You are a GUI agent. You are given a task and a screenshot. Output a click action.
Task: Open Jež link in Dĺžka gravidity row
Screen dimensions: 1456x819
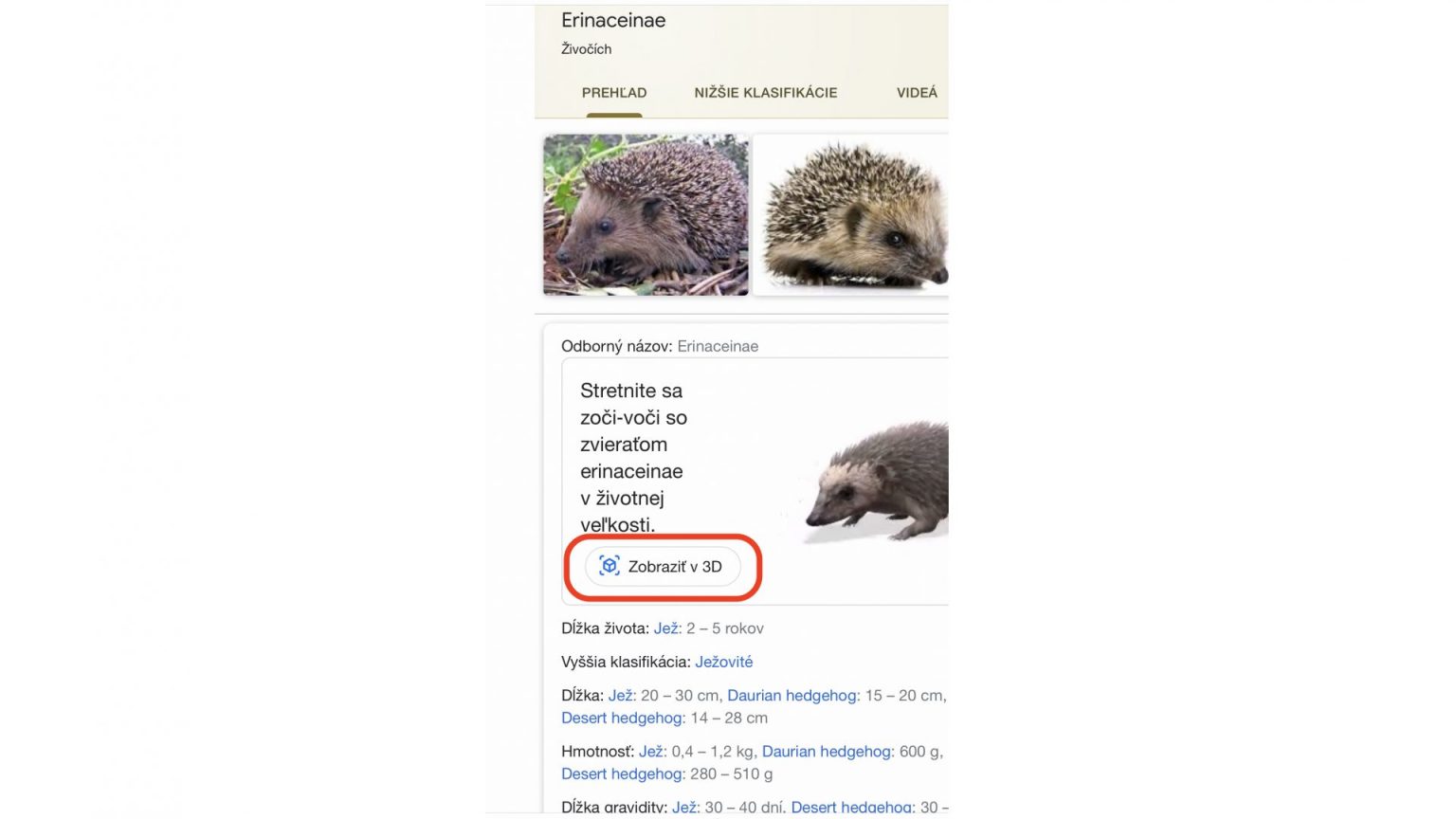(x=684, y=808)
